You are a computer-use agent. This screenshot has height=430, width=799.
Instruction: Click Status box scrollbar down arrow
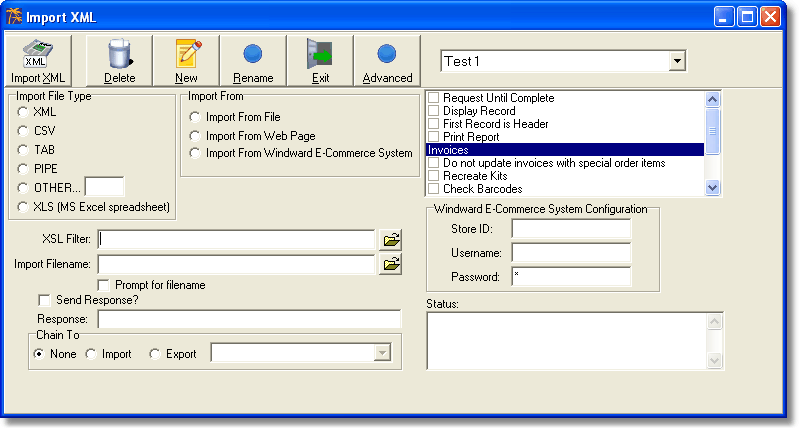point(714,361)
